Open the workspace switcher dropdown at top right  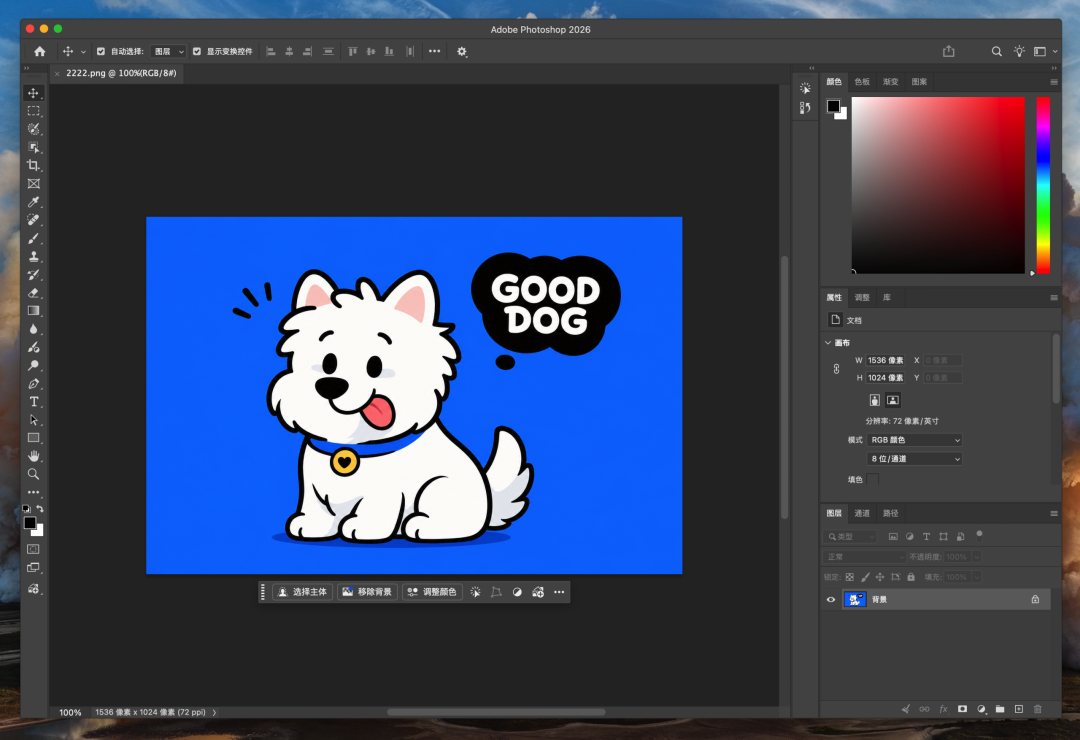[1044, 52]
